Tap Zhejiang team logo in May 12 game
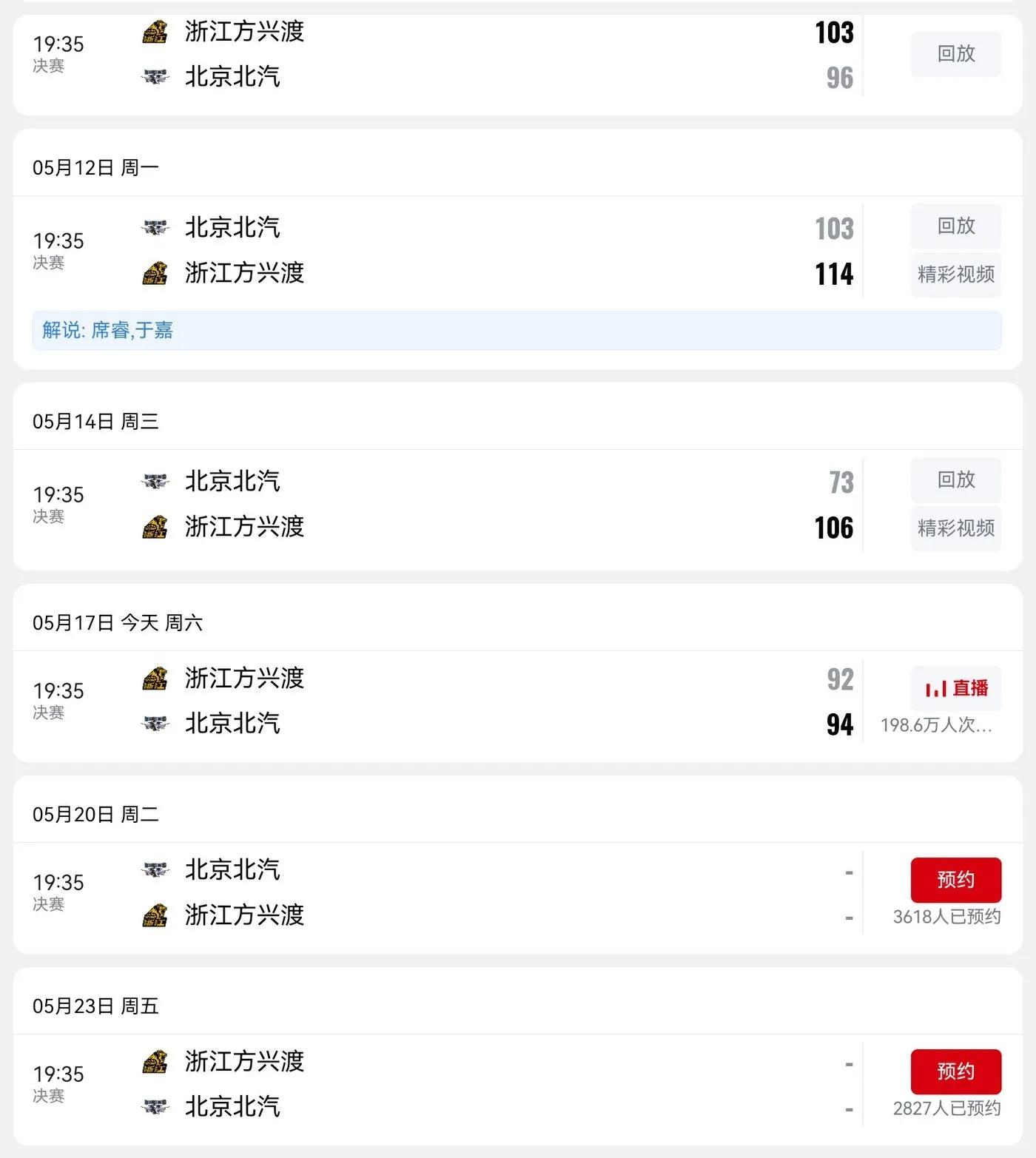This screenshot has width=1036, height=1158. pos(155,273)
